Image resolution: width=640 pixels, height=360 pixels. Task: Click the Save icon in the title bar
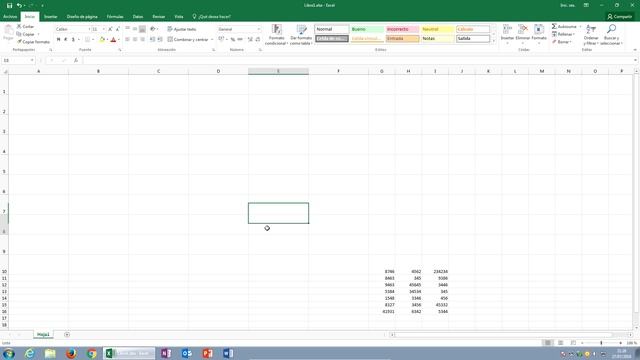tap(9, 5)
